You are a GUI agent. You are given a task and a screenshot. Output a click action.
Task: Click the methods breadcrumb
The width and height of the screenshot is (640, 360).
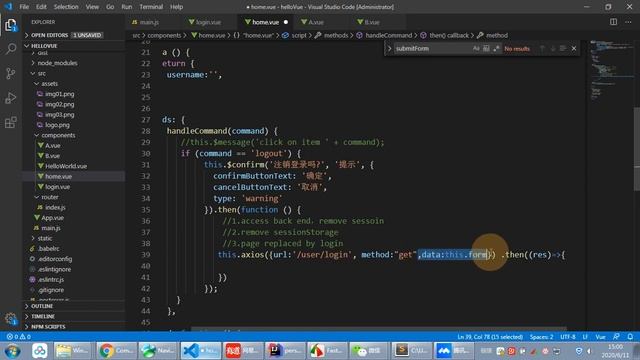[336, 36]
